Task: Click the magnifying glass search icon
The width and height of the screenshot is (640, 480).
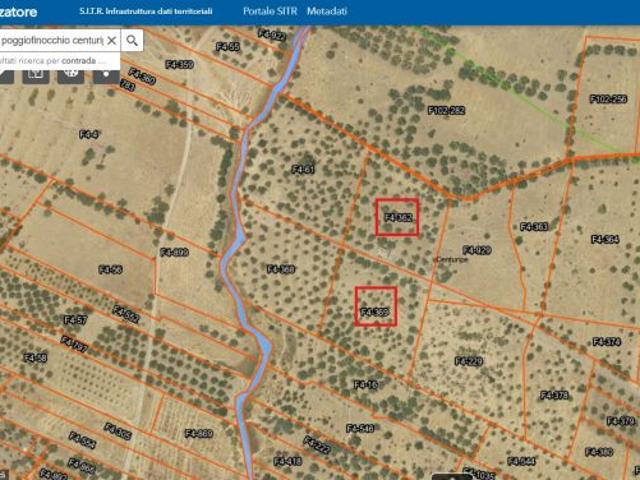Action: coord(132,40)
